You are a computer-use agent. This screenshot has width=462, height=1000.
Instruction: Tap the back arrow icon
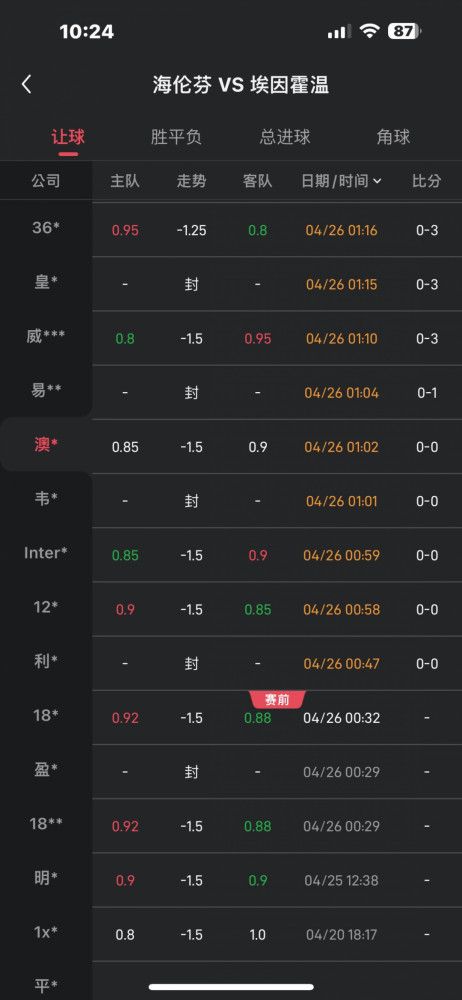point(26,84)
